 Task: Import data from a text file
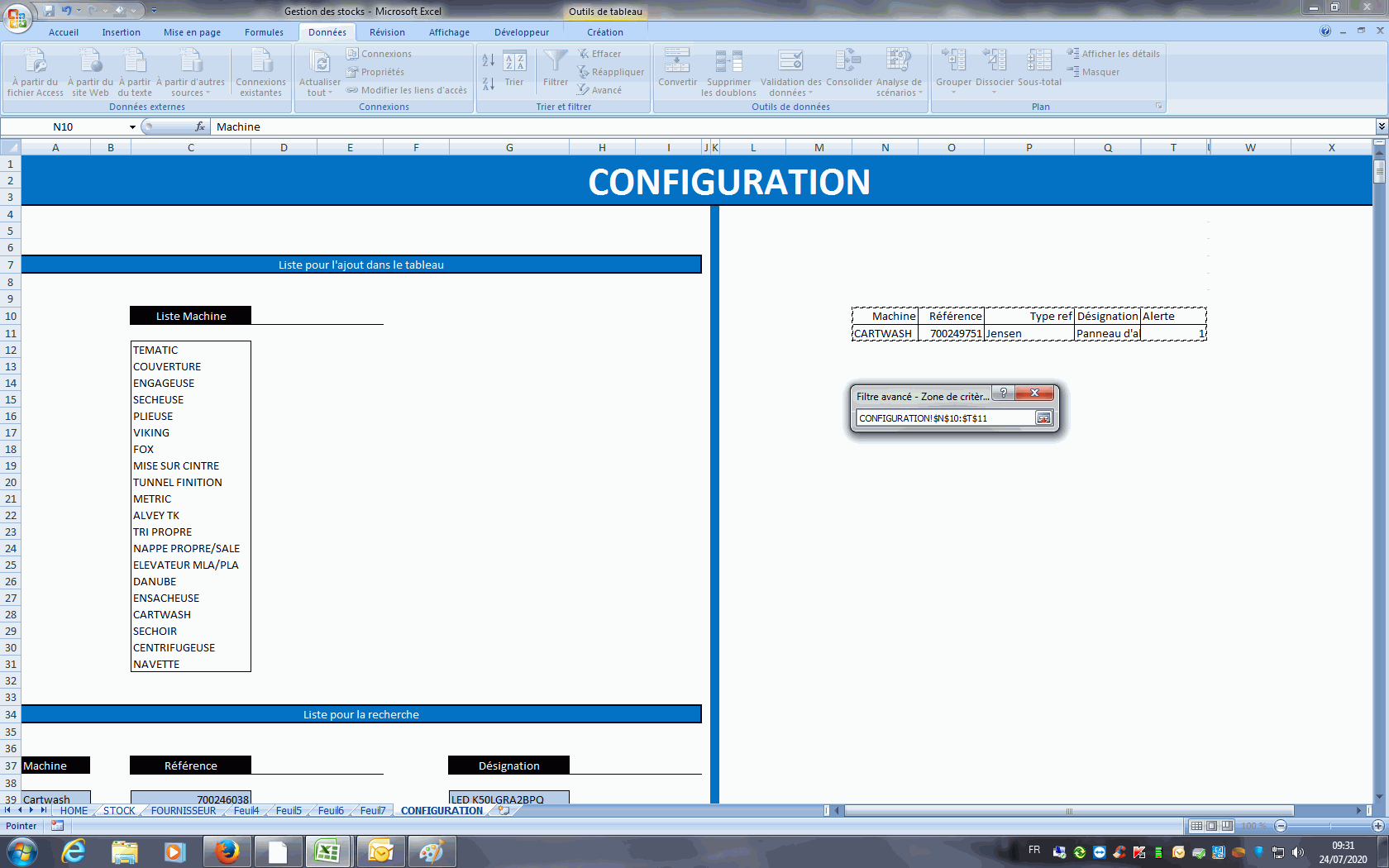[x=135, y=73]
